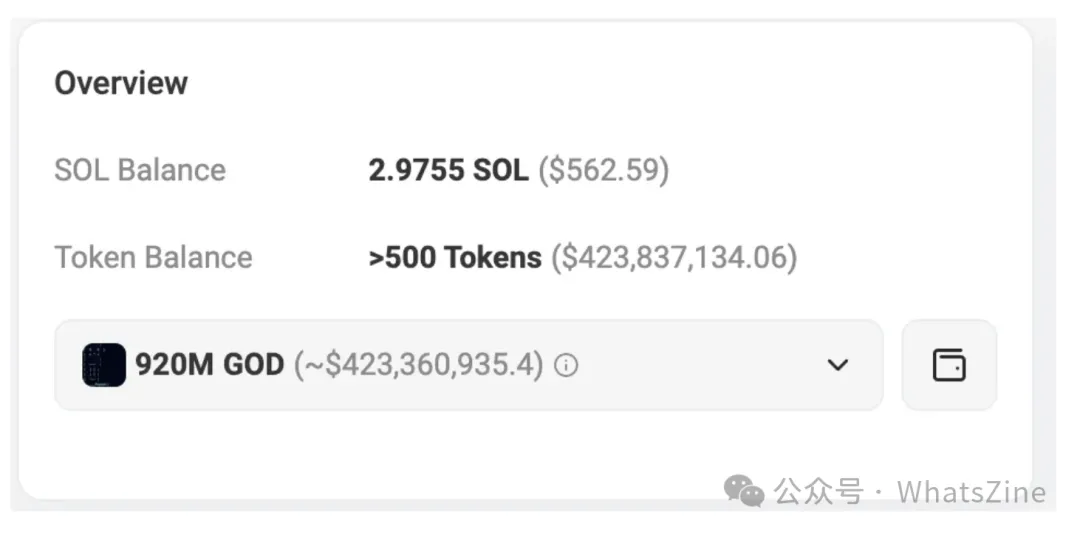1080x535 pixels.
Task: Click the wallet icon button
Action: [949, 365]
